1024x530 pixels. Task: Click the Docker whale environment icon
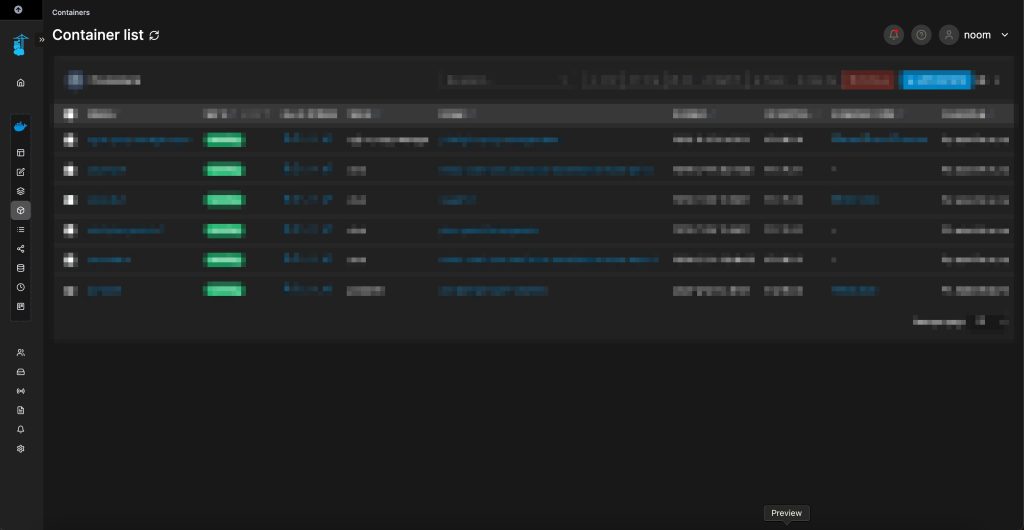(20, 127)
